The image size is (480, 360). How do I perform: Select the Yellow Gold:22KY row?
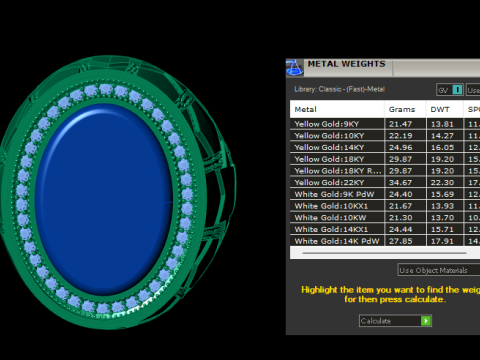pyautogui.click(x=385, y=182)
